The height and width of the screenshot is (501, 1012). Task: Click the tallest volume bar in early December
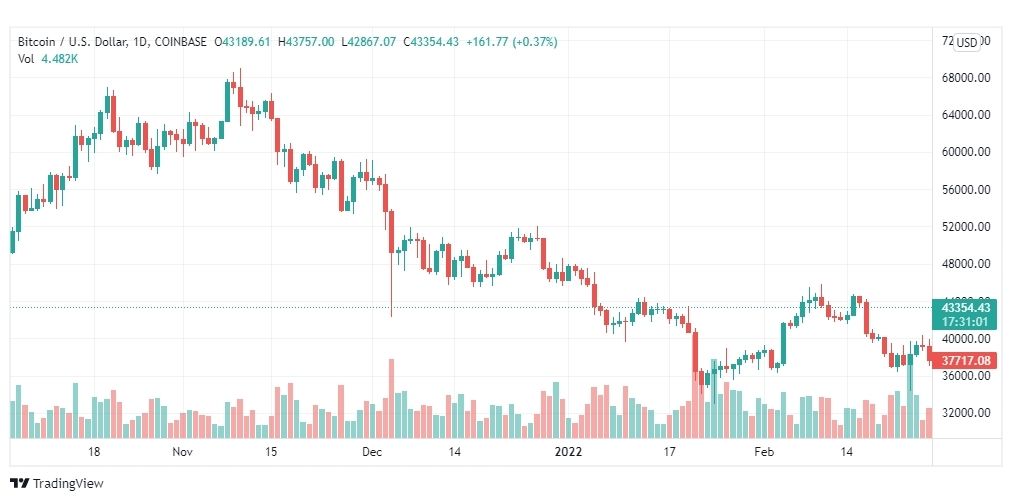pyautogui.click(x=391, y=398)
